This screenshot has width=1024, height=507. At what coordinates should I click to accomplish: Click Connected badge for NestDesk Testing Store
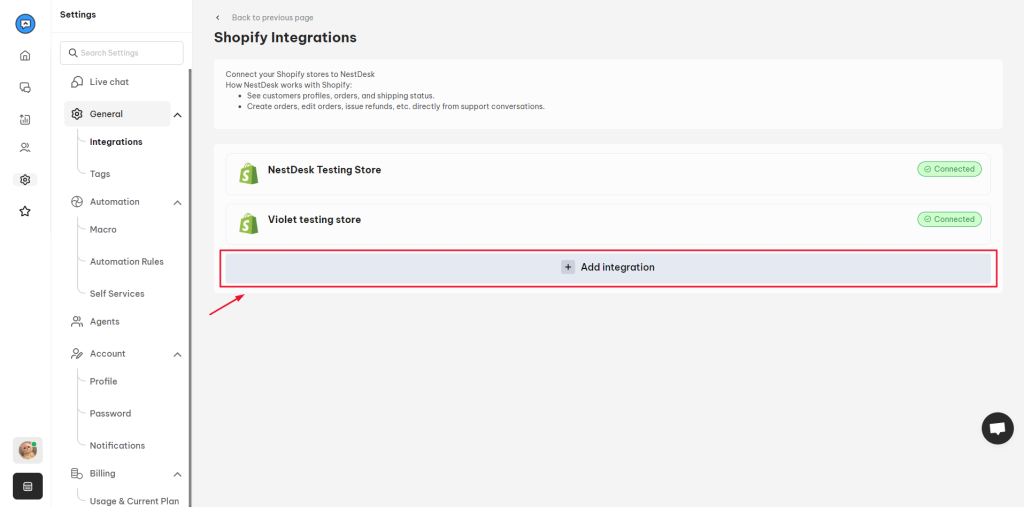(x=950, y=169)
